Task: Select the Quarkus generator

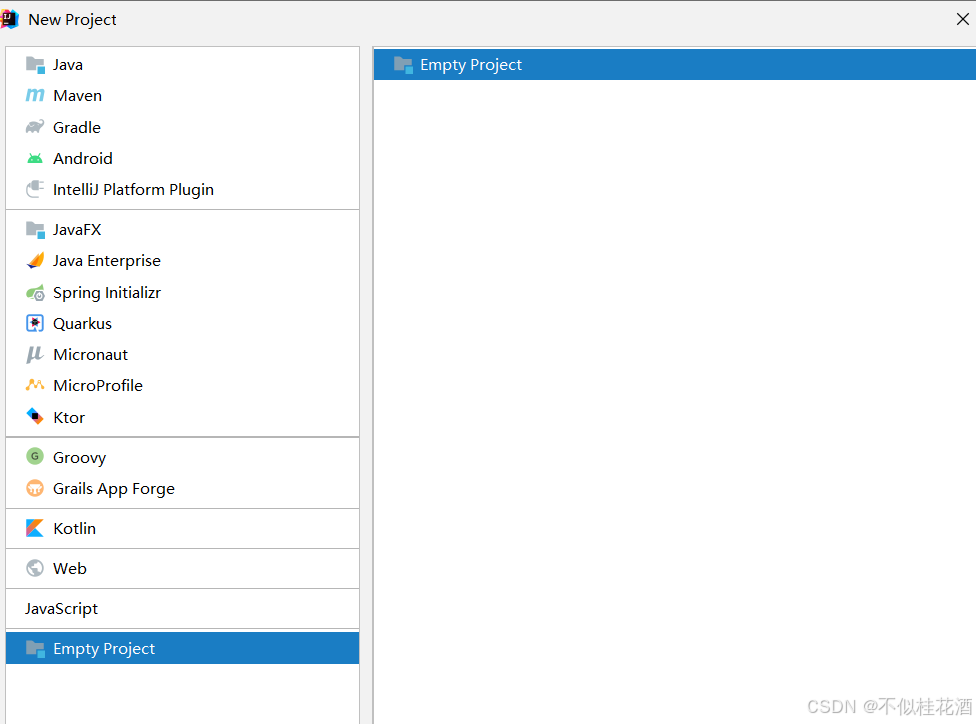Action: (x=182, y=323)
